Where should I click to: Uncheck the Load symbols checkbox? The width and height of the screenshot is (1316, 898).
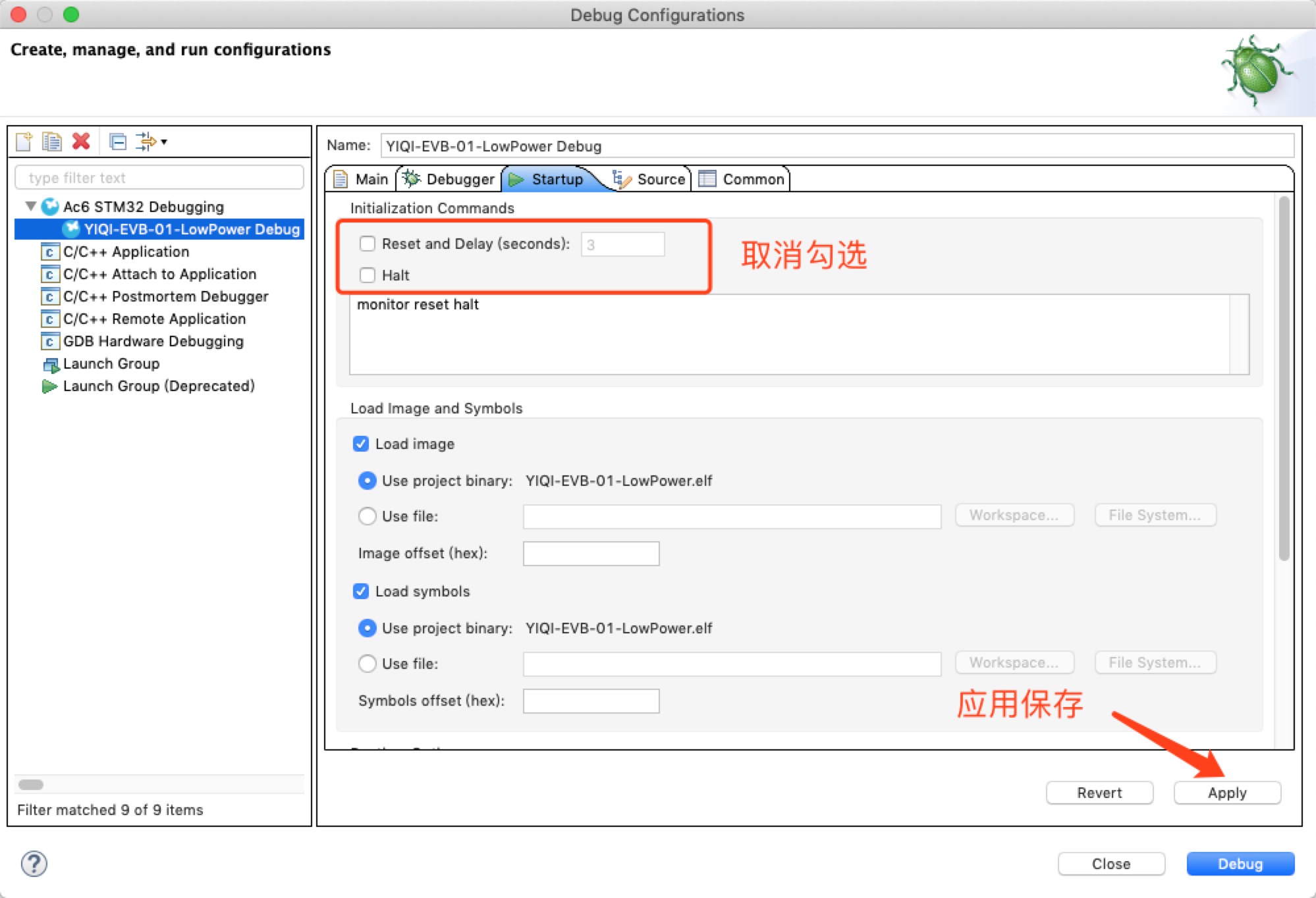(361, 591)
